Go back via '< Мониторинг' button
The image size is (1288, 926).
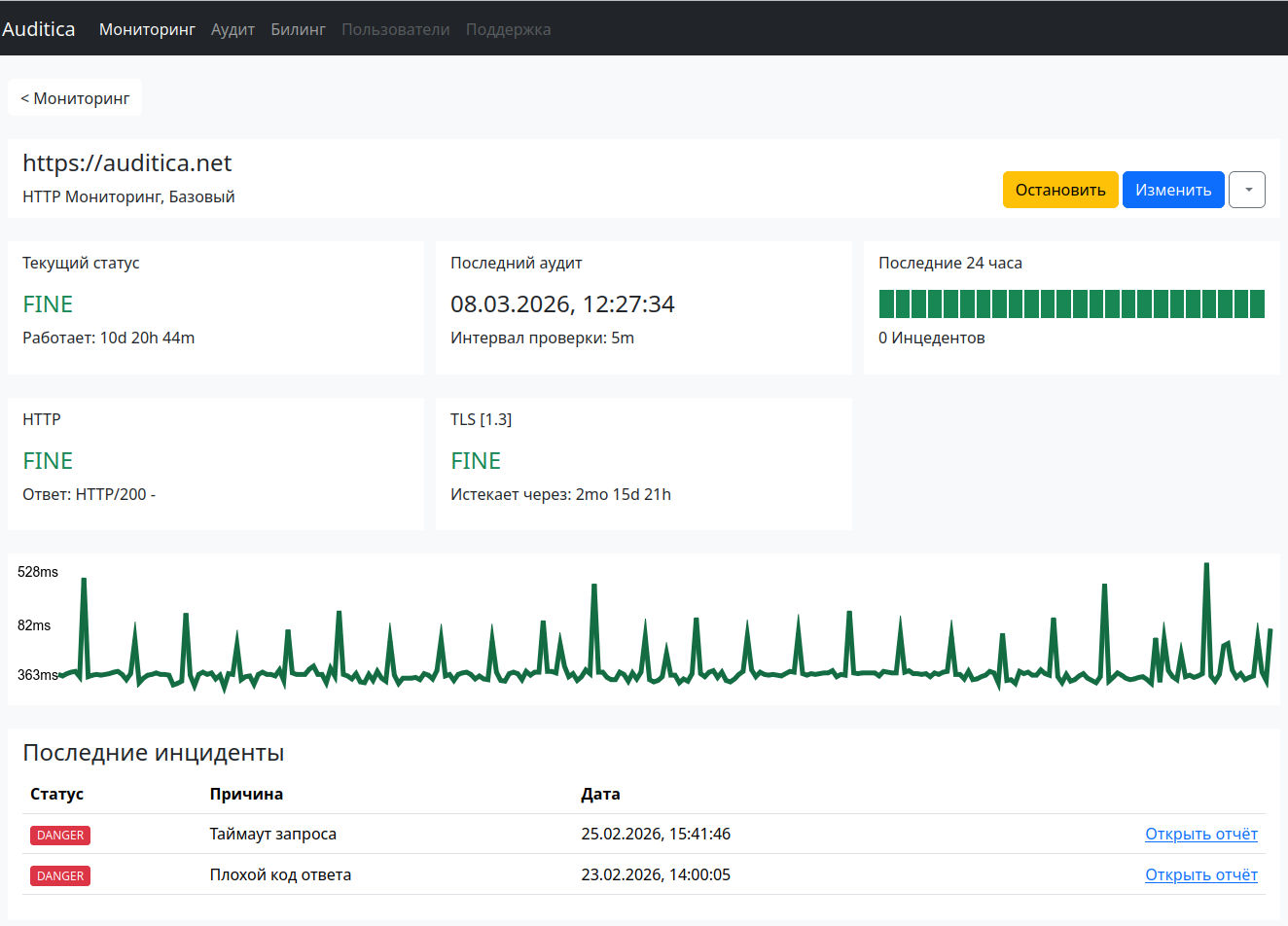75,98
